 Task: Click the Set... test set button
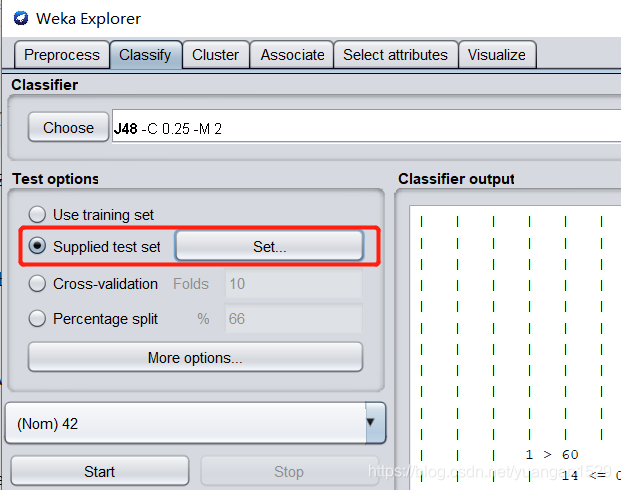click(269, 246)
